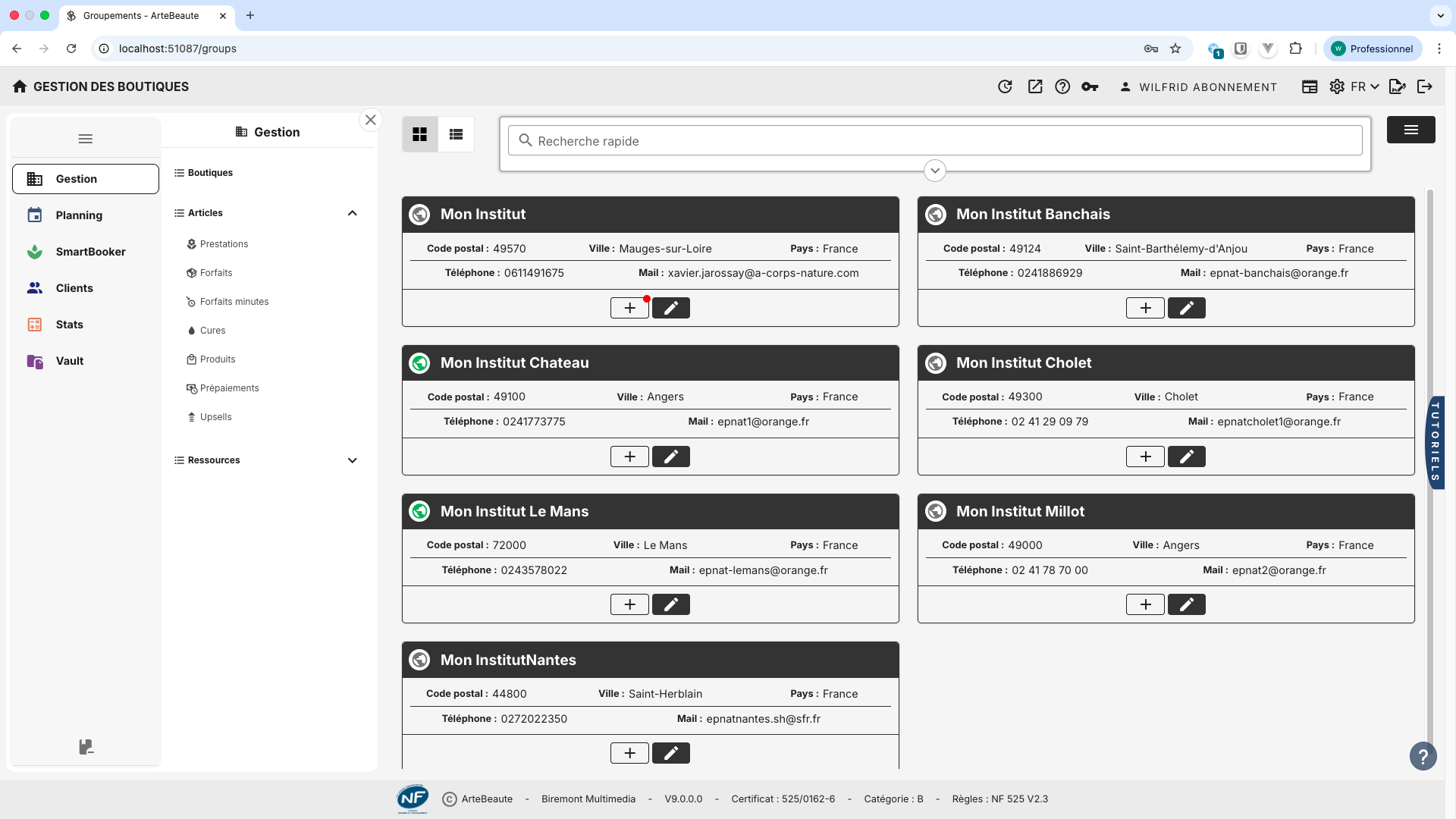Select SmartBooker from the left sidebar
Viewport: 1456px width, 819px height.
click(x=90, y=252)
